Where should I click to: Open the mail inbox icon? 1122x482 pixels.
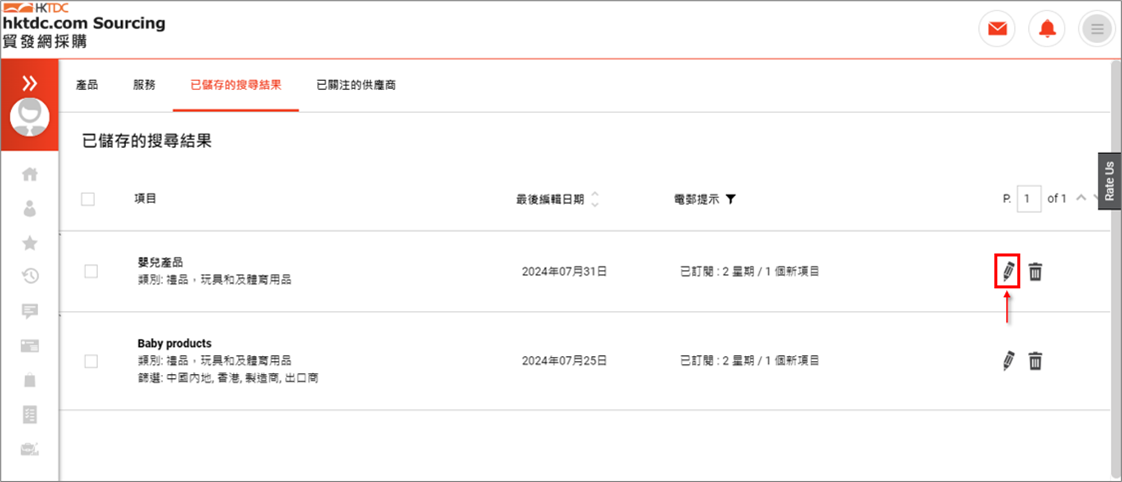(x=997, y=29)
